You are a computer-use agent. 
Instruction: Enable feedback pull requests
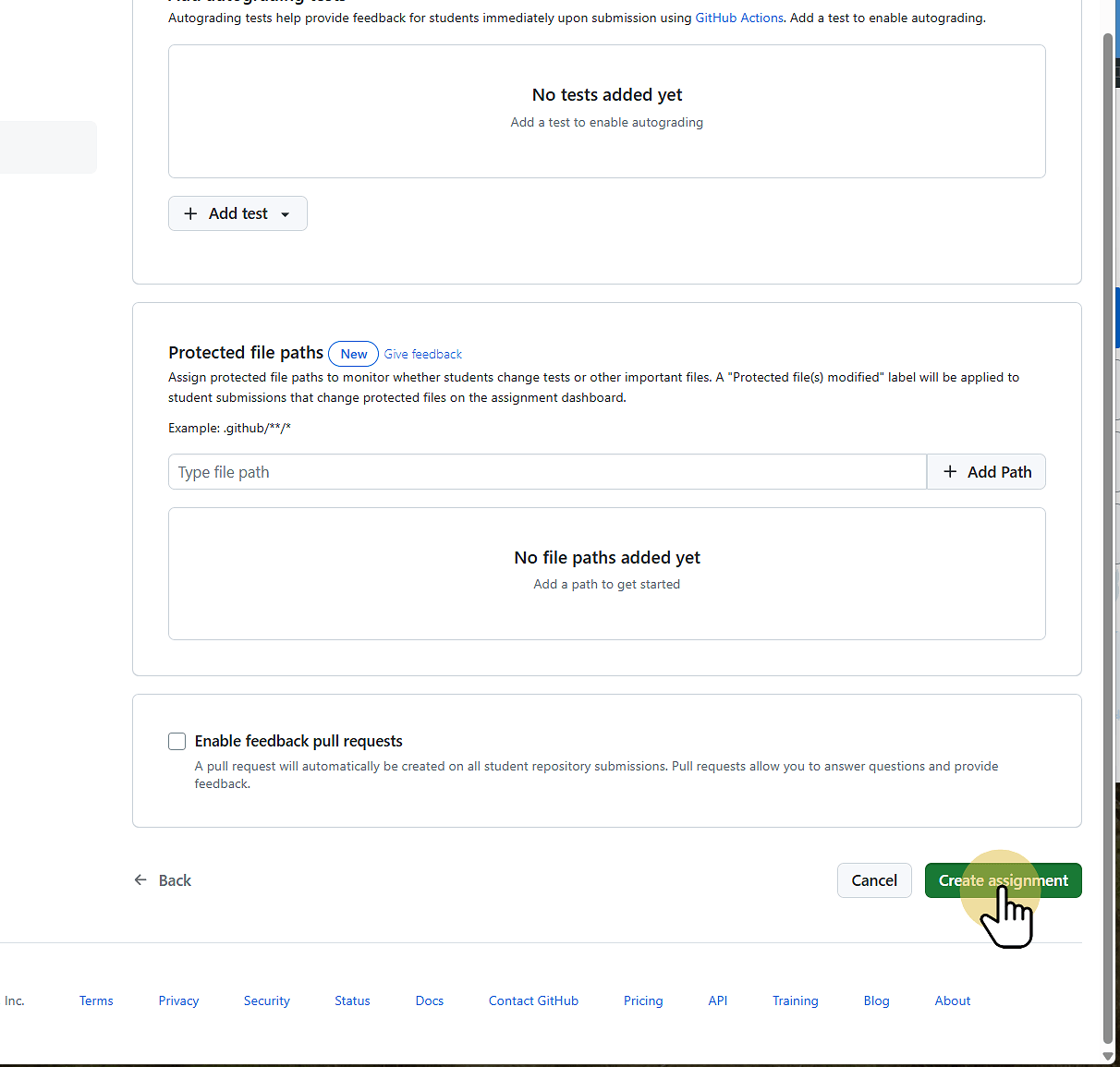(x=177, y=741)
